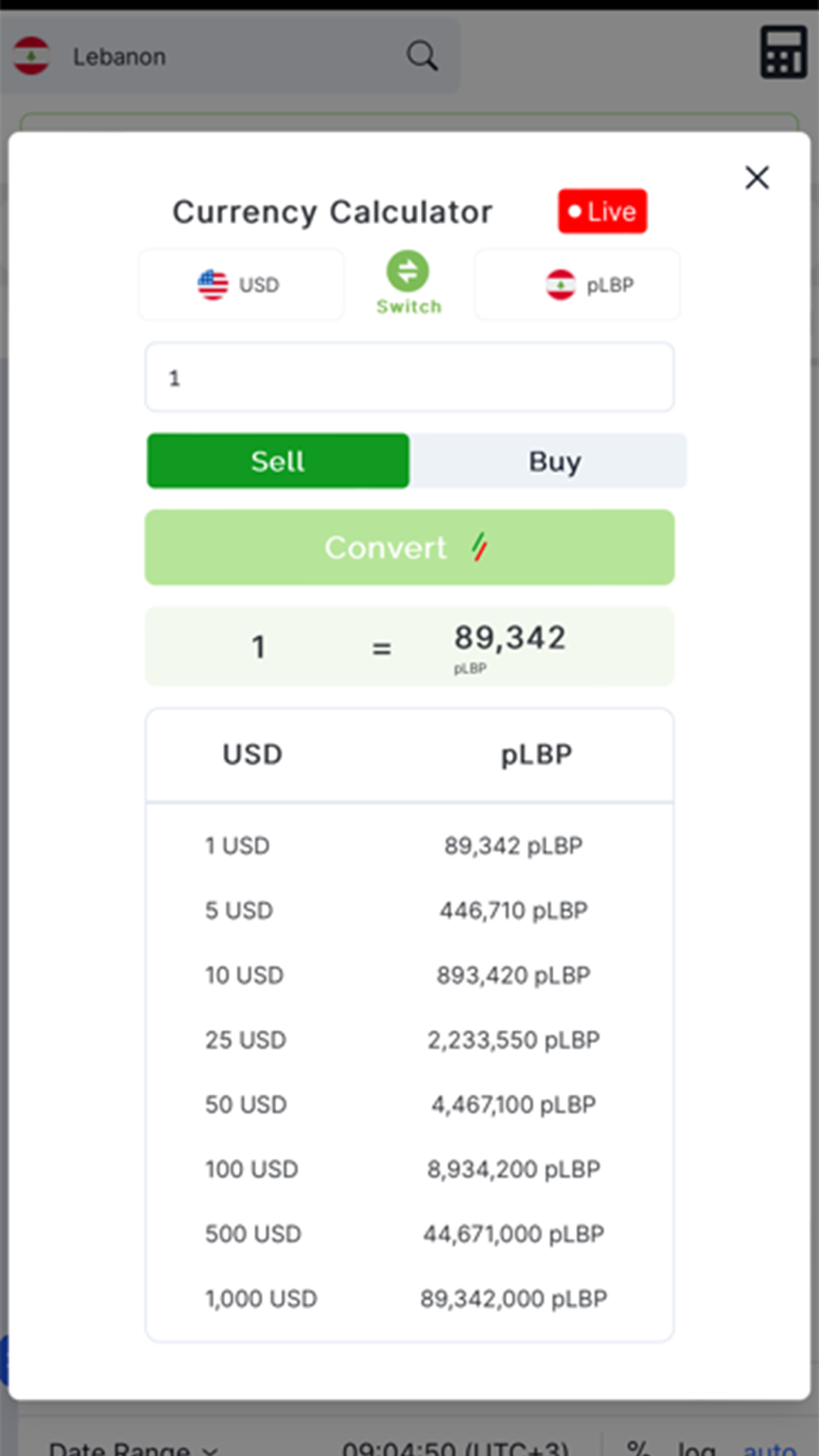This screenshot has height=1456, width=819.
Task: Select the Buy option
Action: point(554,461)
